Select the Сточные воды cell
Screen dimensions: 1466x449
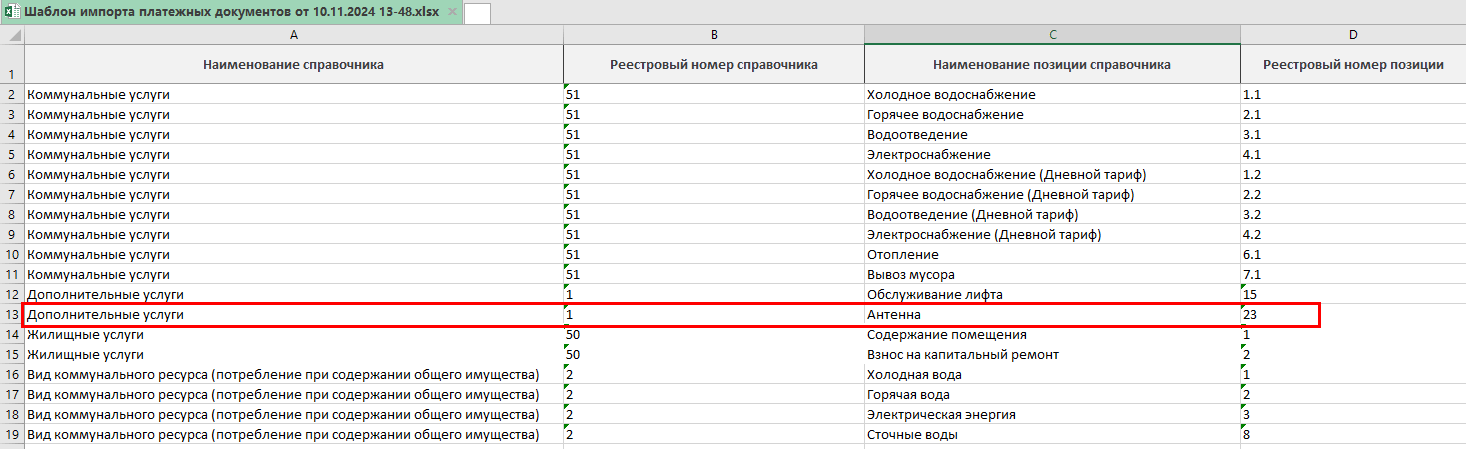1052,435
